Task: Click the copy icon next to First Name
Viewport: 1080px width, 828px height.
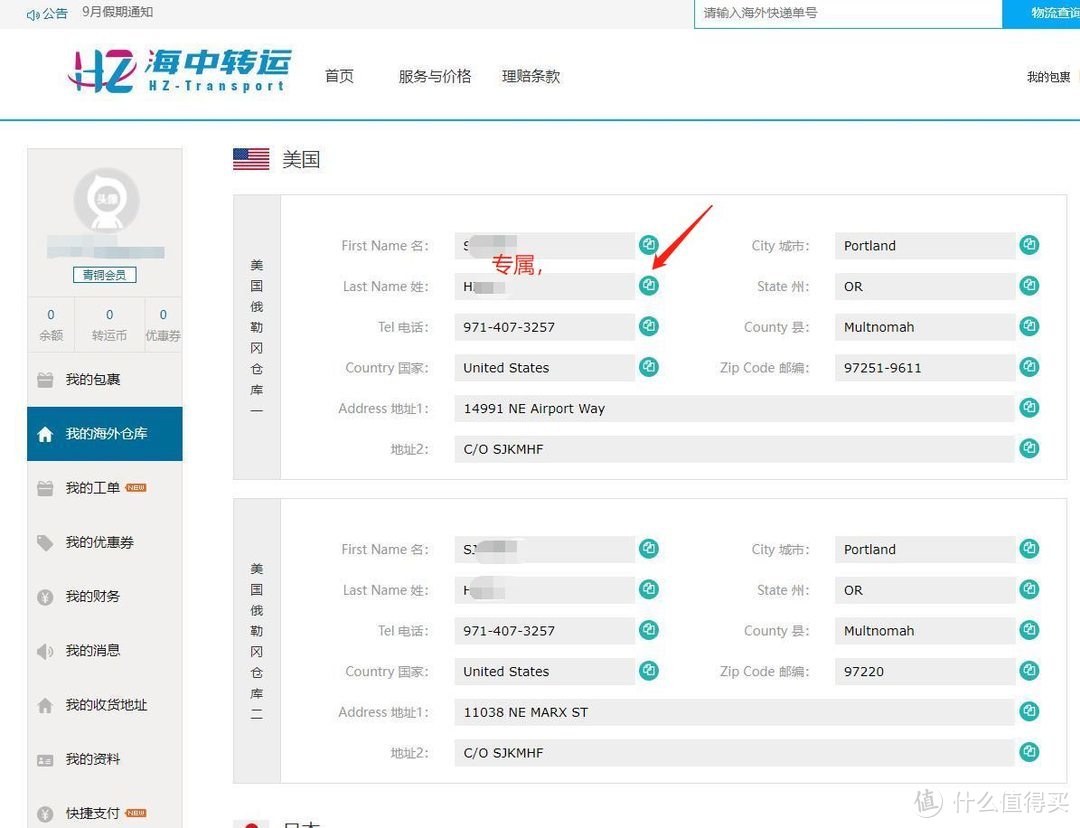Action: [648, 244]
